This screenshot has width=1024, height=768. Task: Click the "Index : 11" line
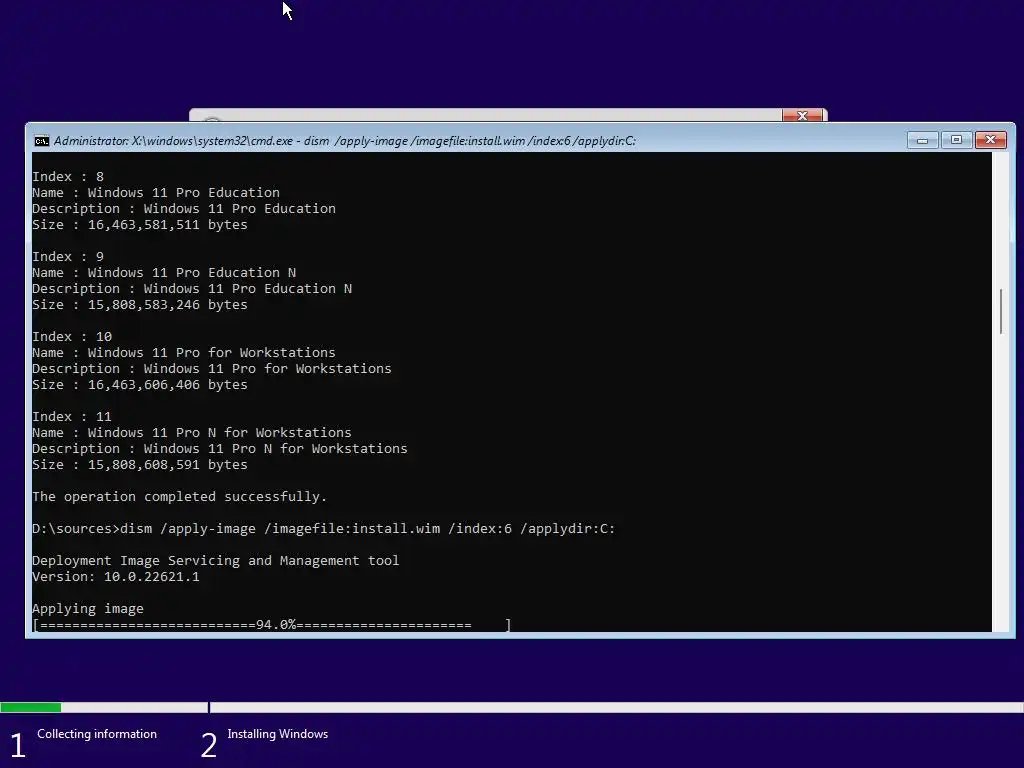pos(72,417)
